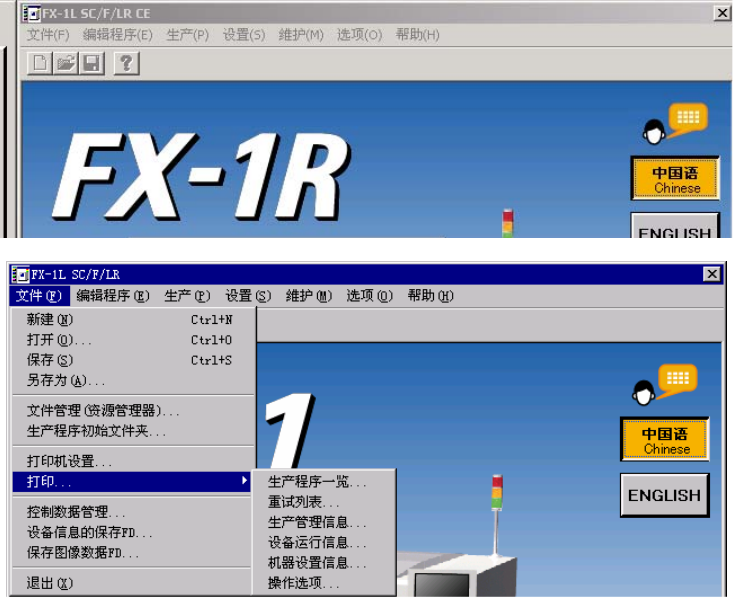Open 选项(O) menu in lower window

click(x=369, y=295)
